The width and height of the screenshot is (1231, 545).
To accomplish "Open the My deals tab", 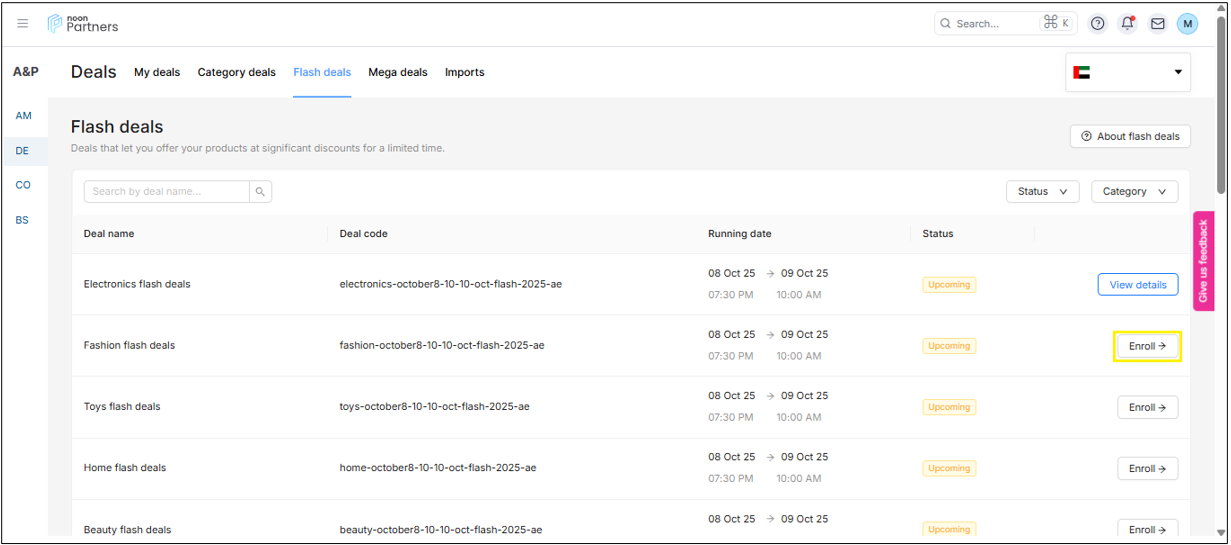I will 157,72.
